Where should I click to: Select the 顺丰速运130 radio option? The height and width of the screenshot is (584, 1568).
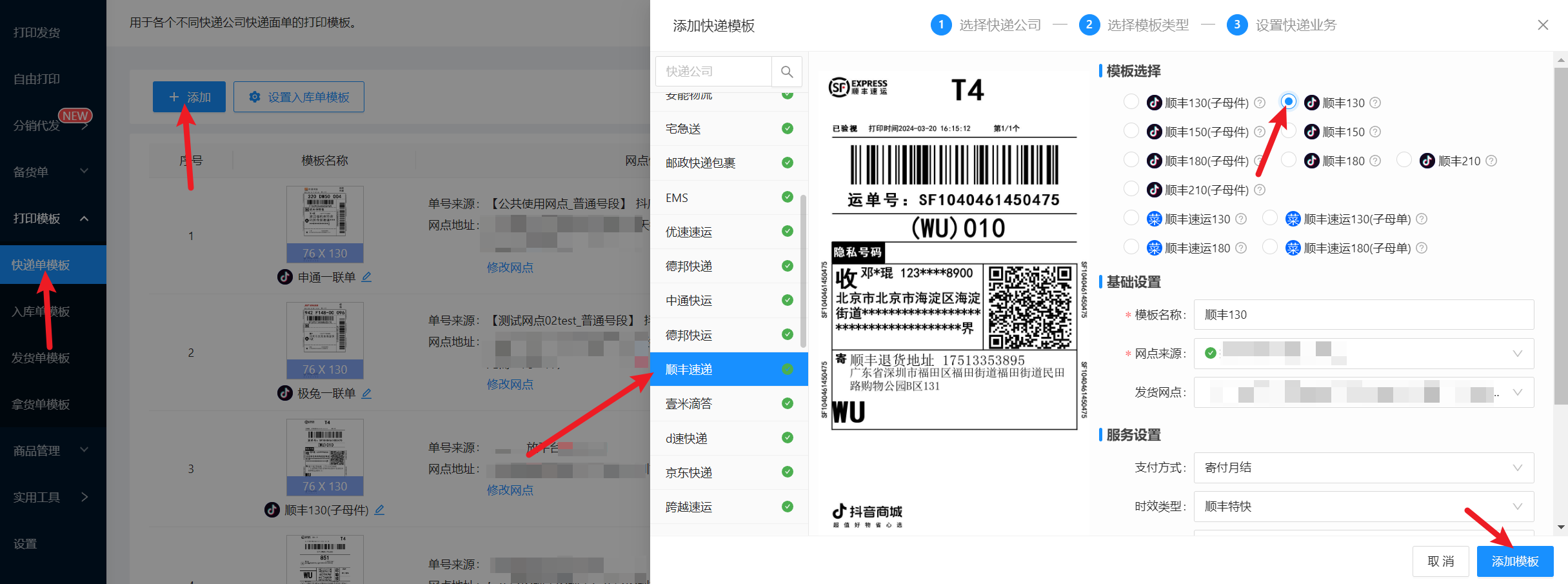tap(1131, 218)
